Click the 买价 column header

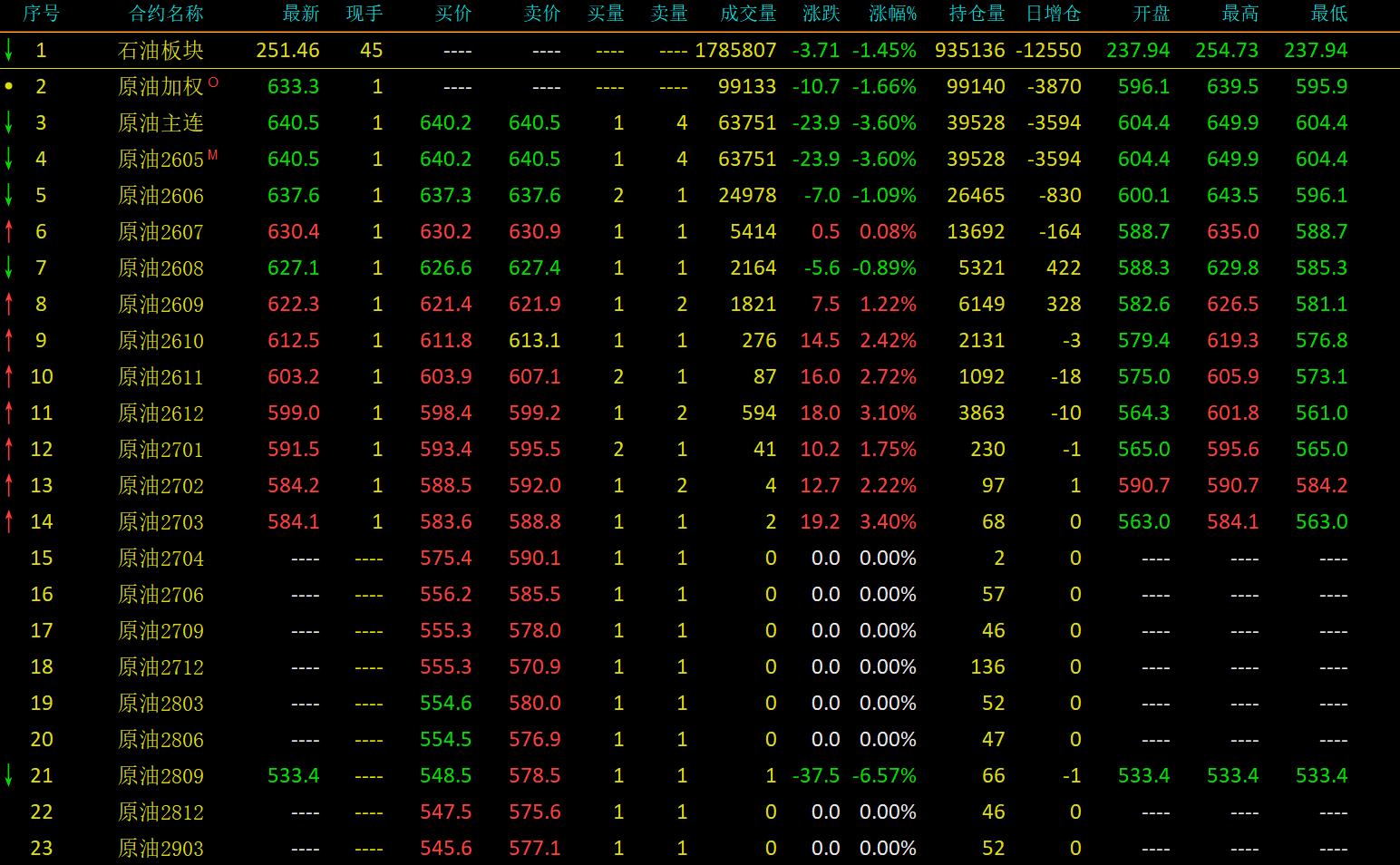[x=453, y=14]
